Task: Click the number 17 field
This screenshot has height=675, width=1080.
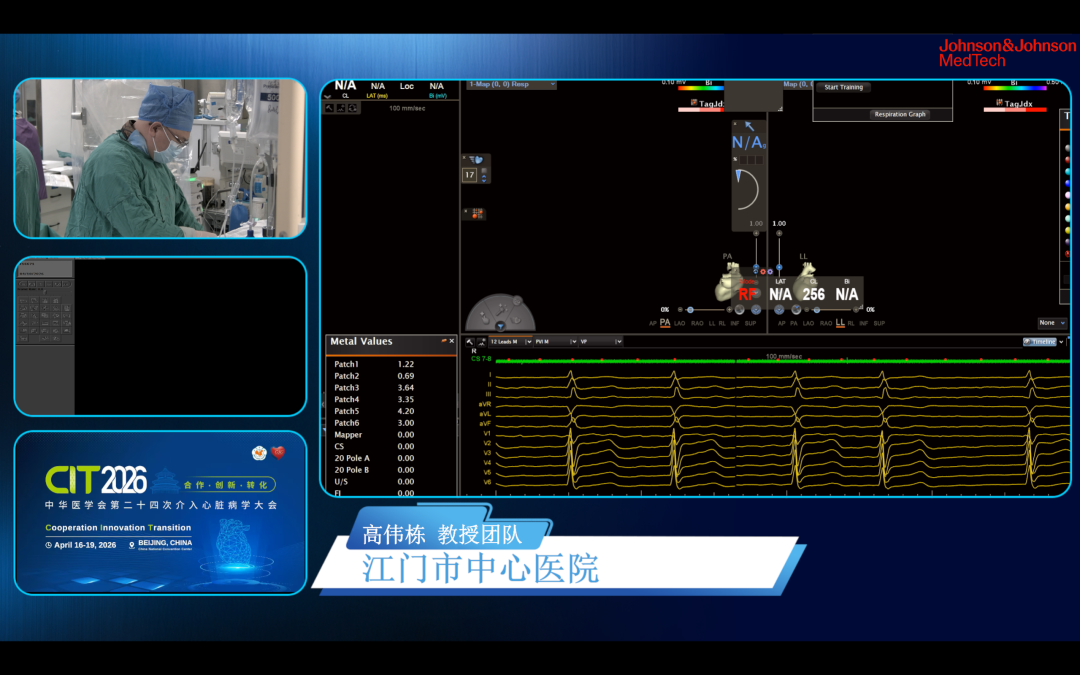Action: click(x=469, y=175)
